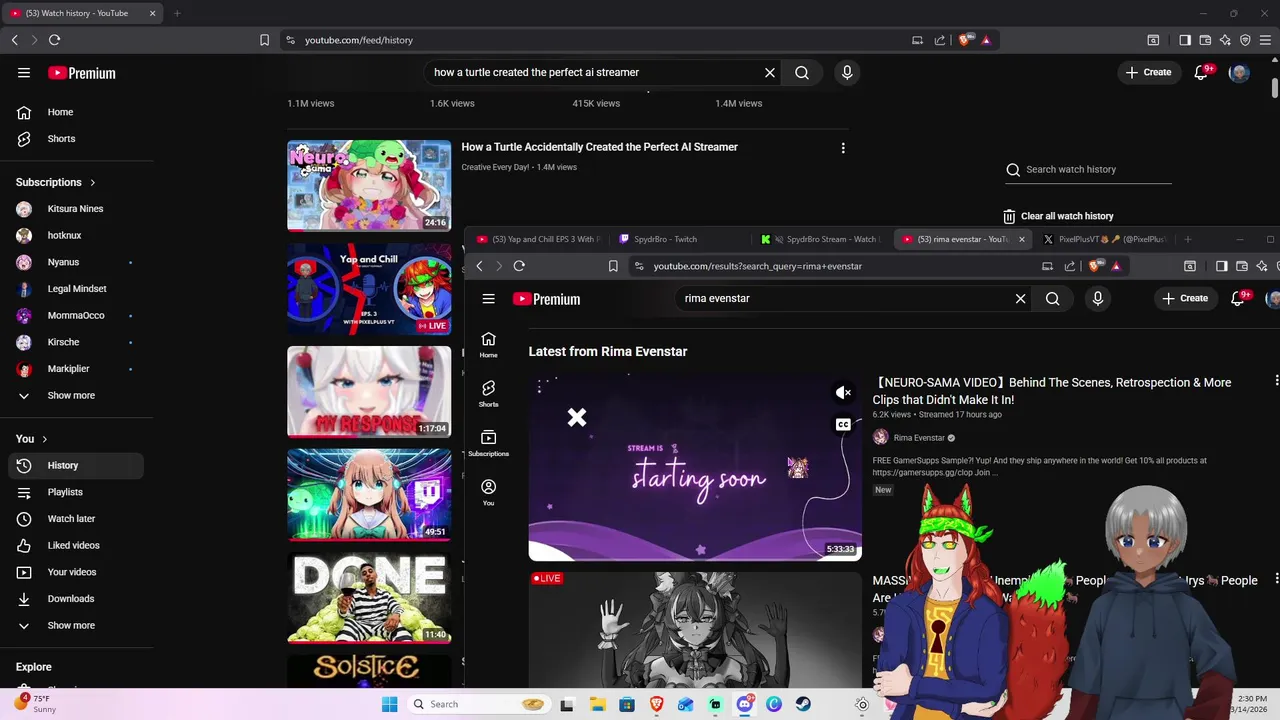Image resolution: width=1280 pixels, height=720 pixels.
Task: Clear all watch history
Action: coord(1058,216)
